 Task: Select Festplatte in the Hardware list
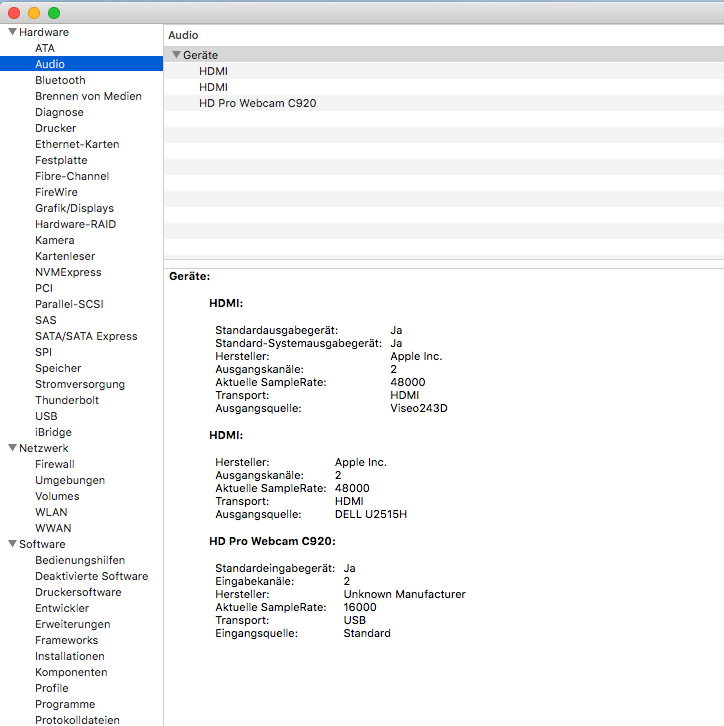tap(61, 160)
